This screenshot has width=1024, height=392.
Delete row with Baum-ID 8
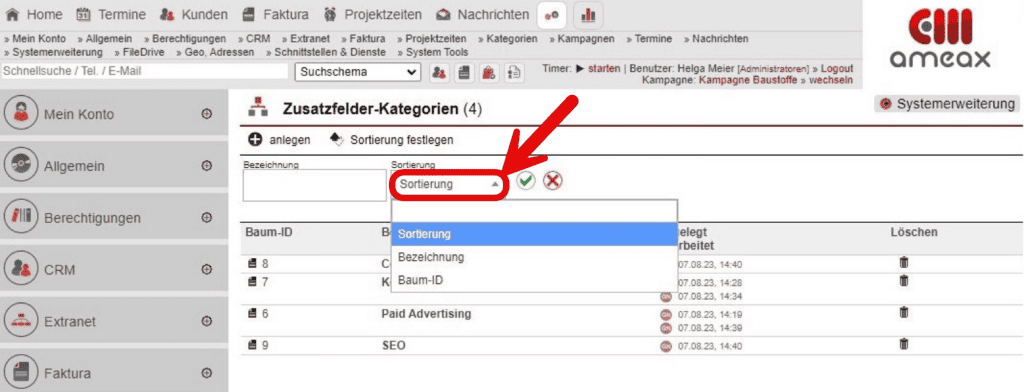click(904, 263)
